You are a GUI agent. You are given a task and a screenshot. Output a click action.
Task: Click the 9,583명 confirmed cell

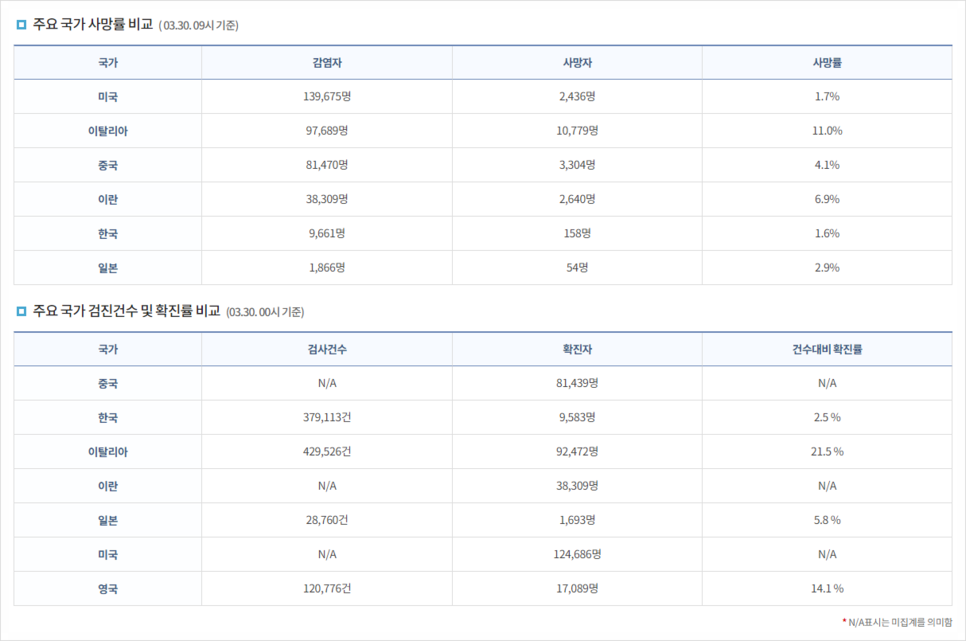point(577,417)
